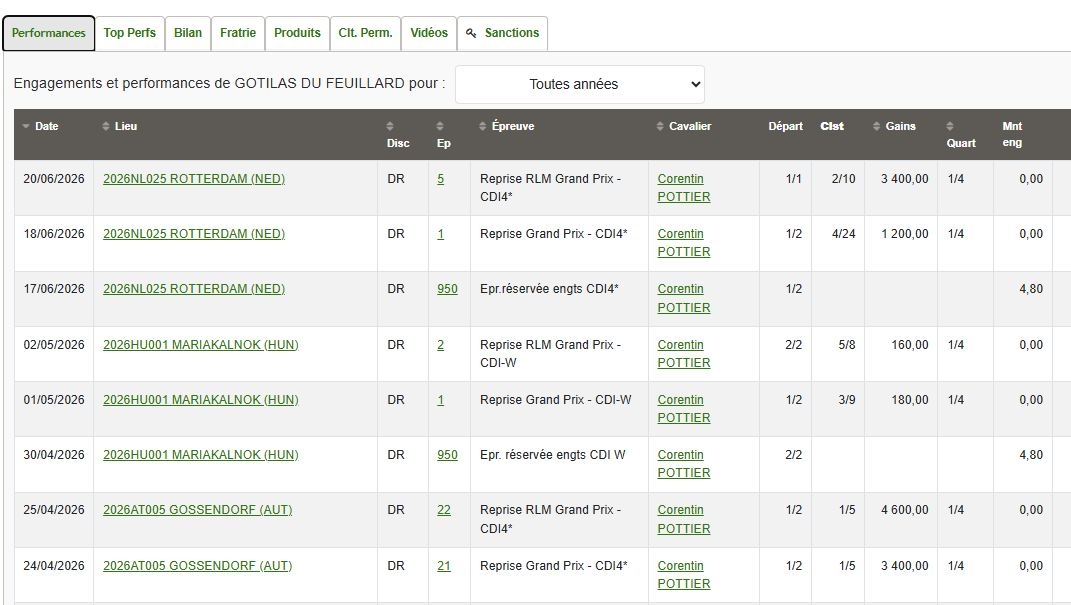The image size is (1071, 605).
Task: Sort by Épreuve column arrows
Action: pyautogui.click(x=483, y=126)
